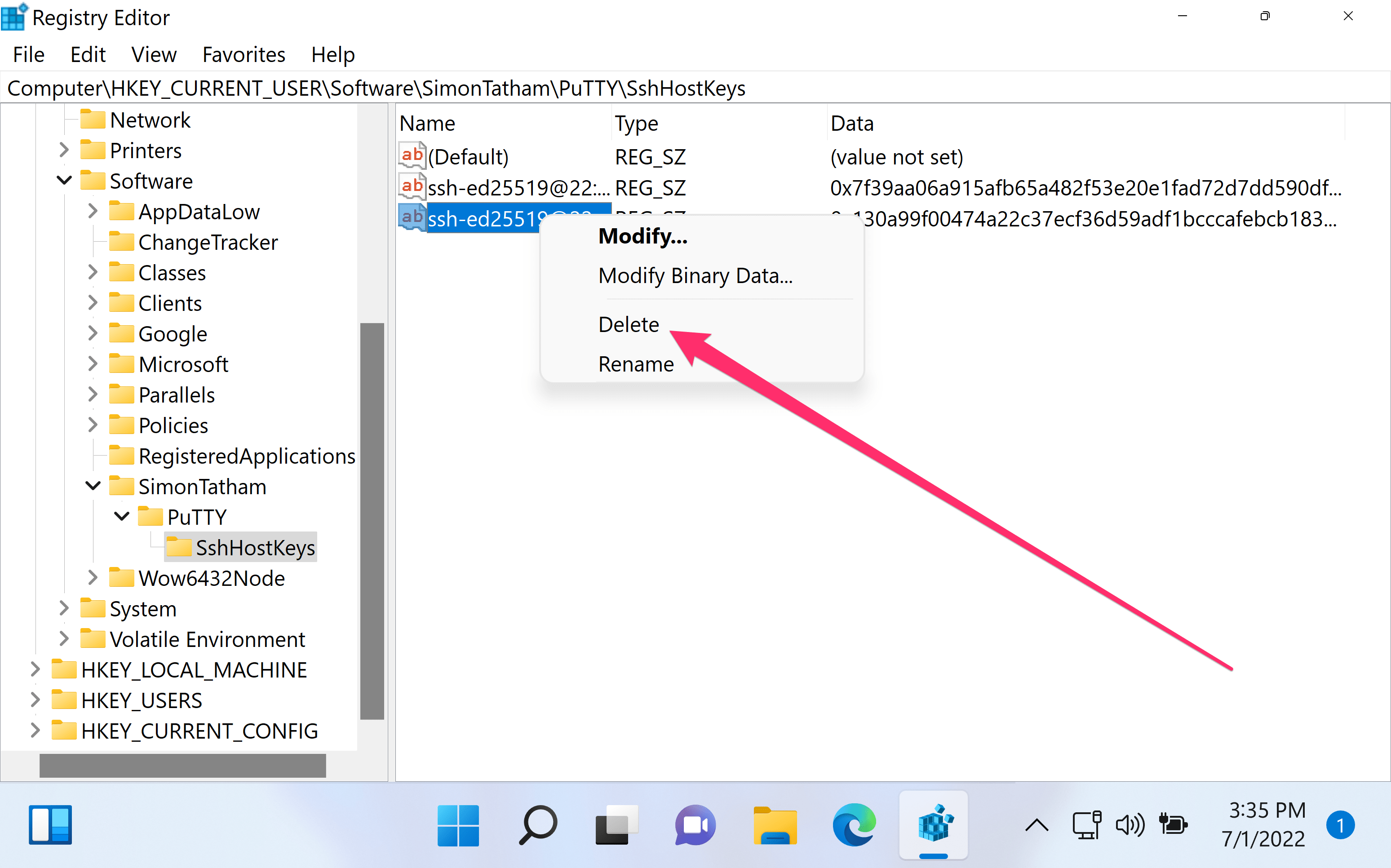The height and width of the screenshot is (868, 1391).
Task: Choose Delete from the context menu
Action: point(629,324)
